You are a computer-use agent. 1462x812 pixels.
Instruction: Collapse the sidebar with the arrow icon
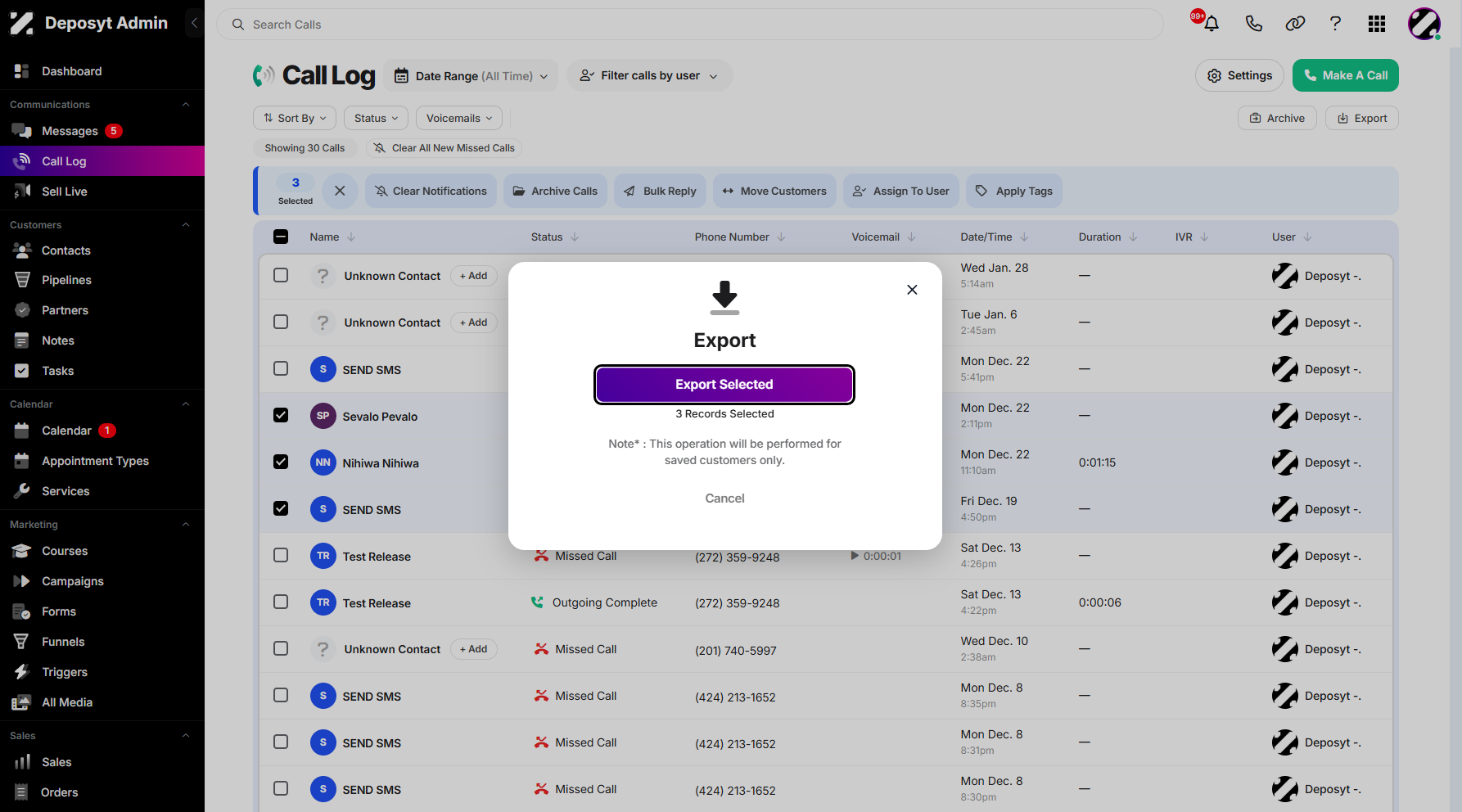[x=194, y=23]
